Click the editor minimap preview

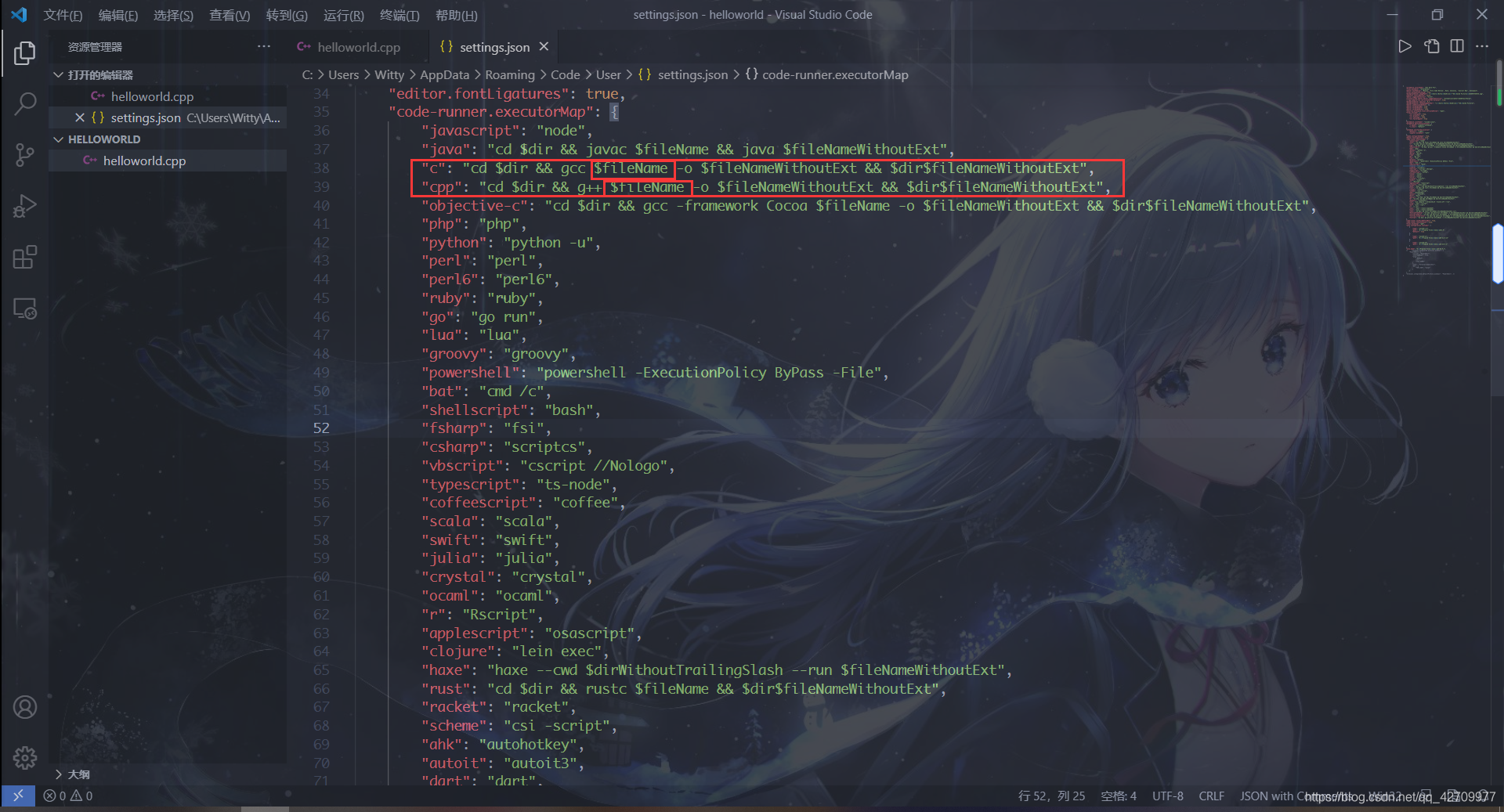1448,180
